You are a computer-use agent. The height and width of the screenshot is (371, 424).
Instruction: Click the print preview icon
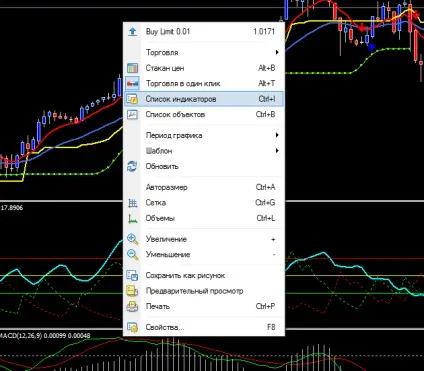point(132,291)
